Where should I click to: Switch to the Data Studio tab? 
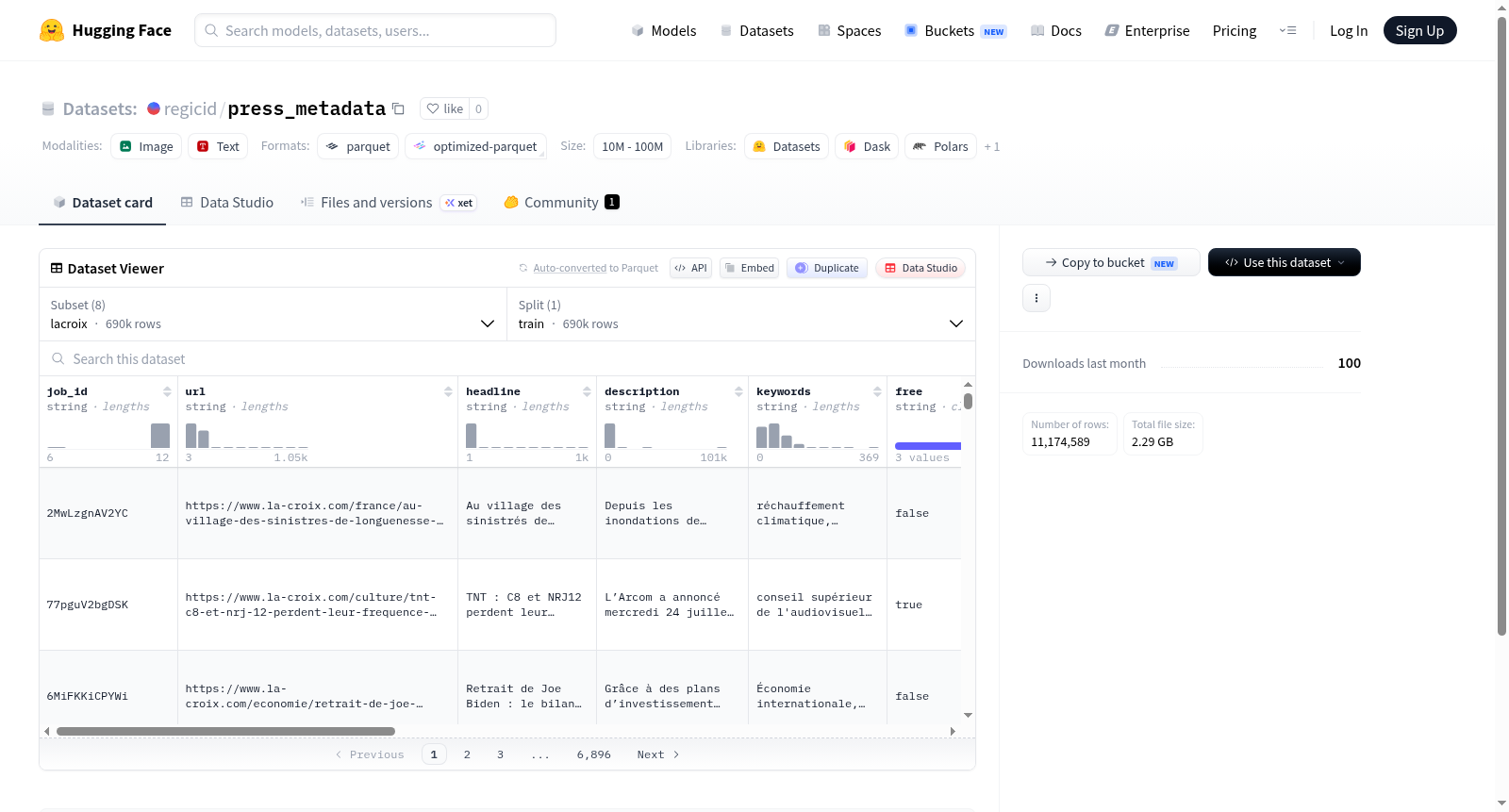227,202
